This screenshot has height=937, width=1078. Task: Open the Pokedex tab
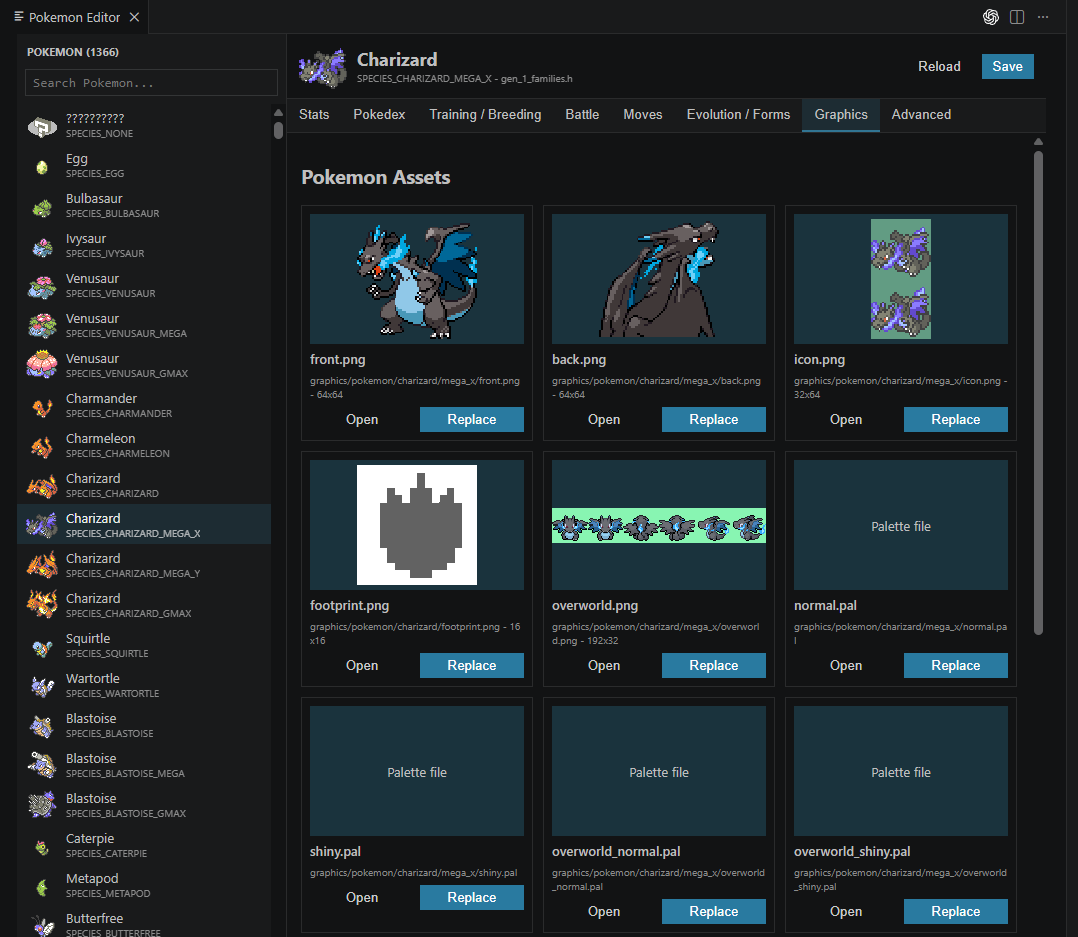(x=379, y=115)
